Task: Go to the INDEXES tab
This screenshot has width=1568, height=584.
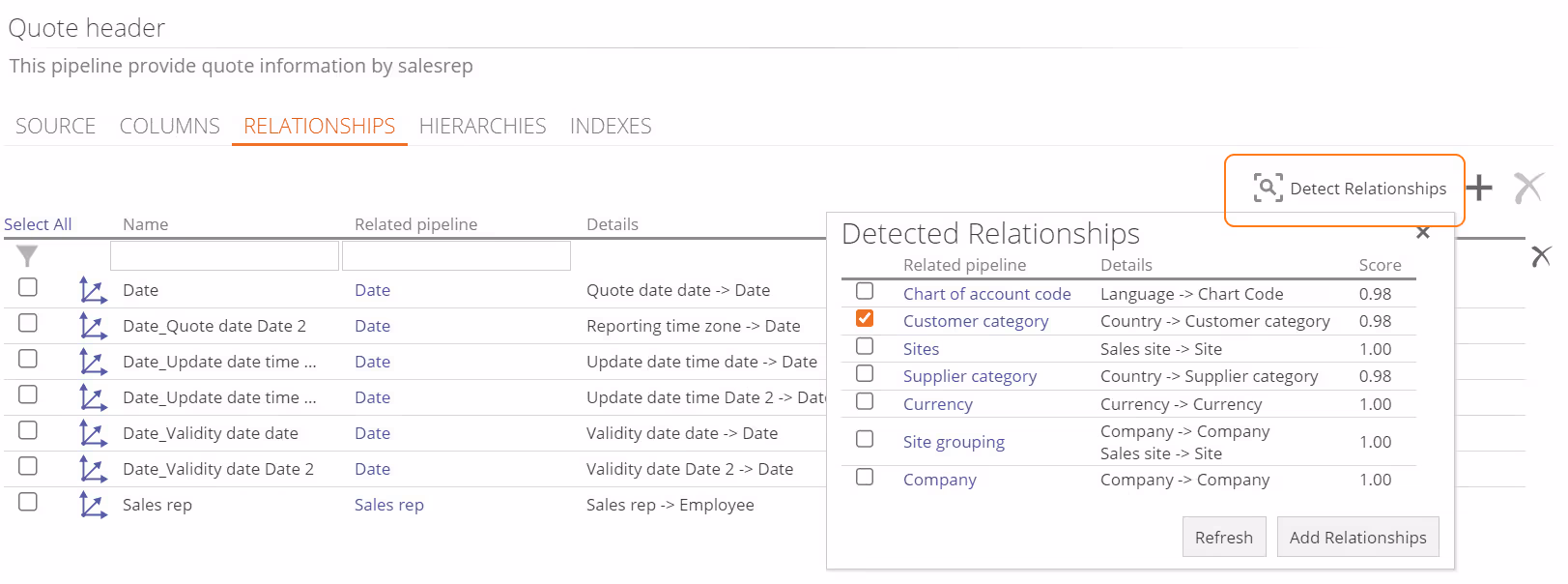Action: pos(611,127)
